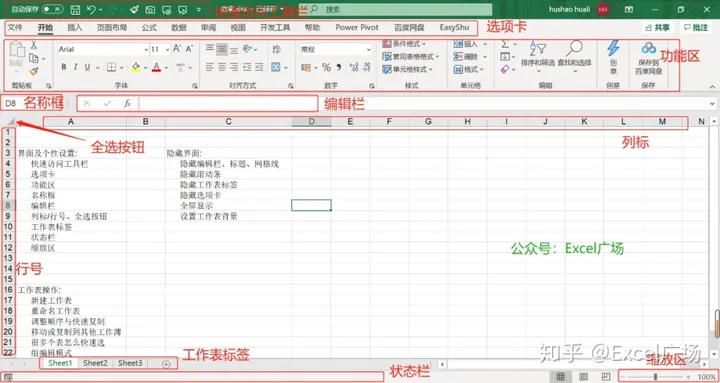Click the Save icon in quick access toolbar
Viewport: 720px width, 383px height.
(x=75, y=9)
